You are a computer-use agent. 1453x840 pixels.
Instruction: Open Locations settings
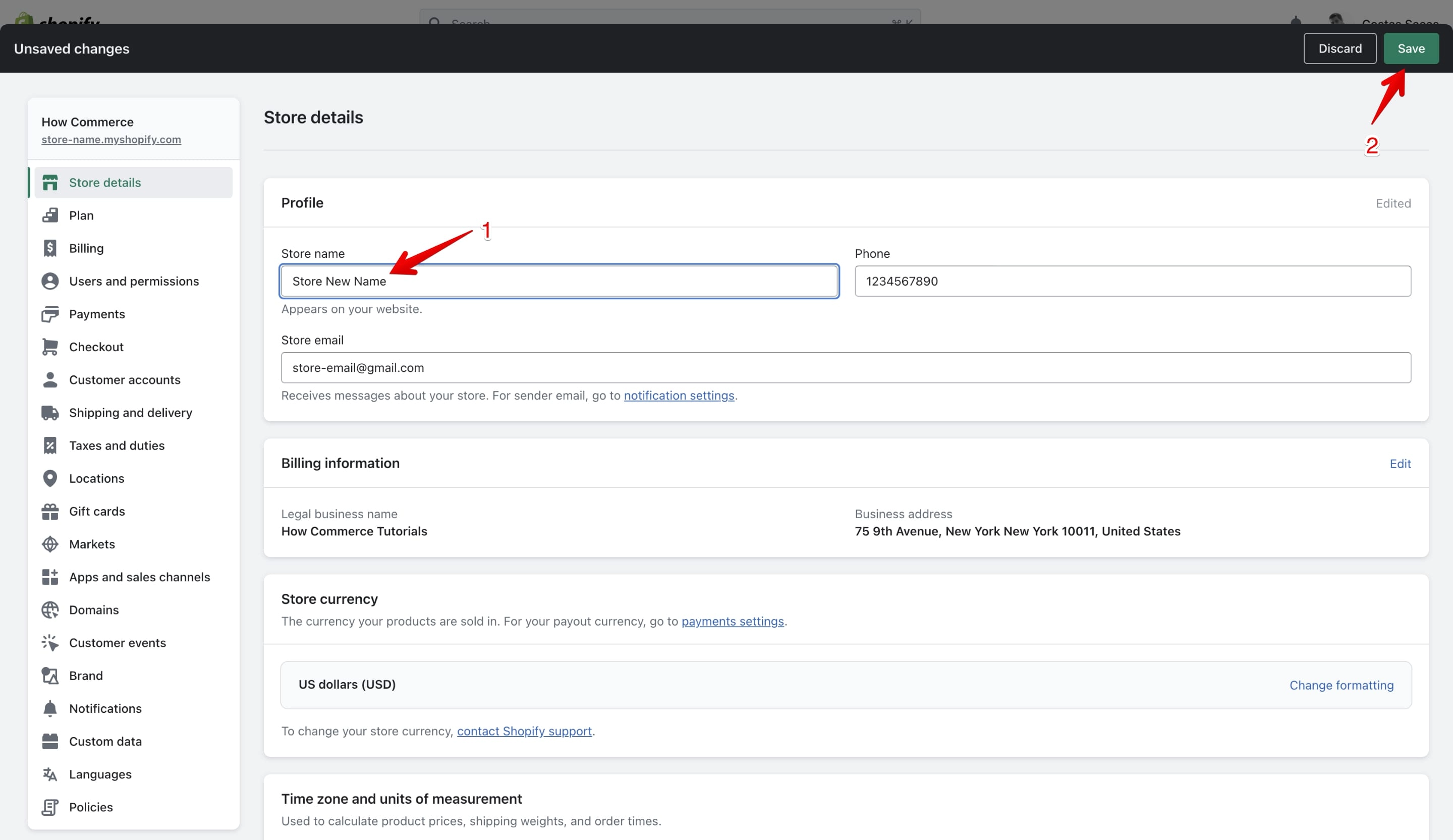point(133,478)
